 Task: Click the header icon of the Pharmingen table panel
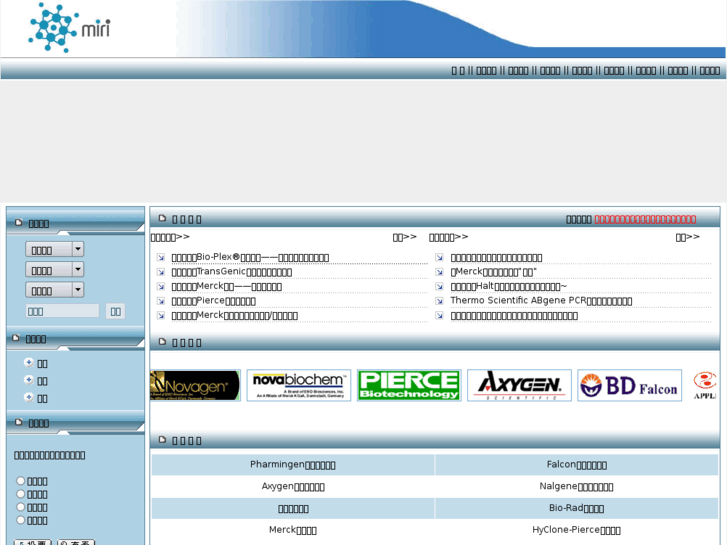162,439
